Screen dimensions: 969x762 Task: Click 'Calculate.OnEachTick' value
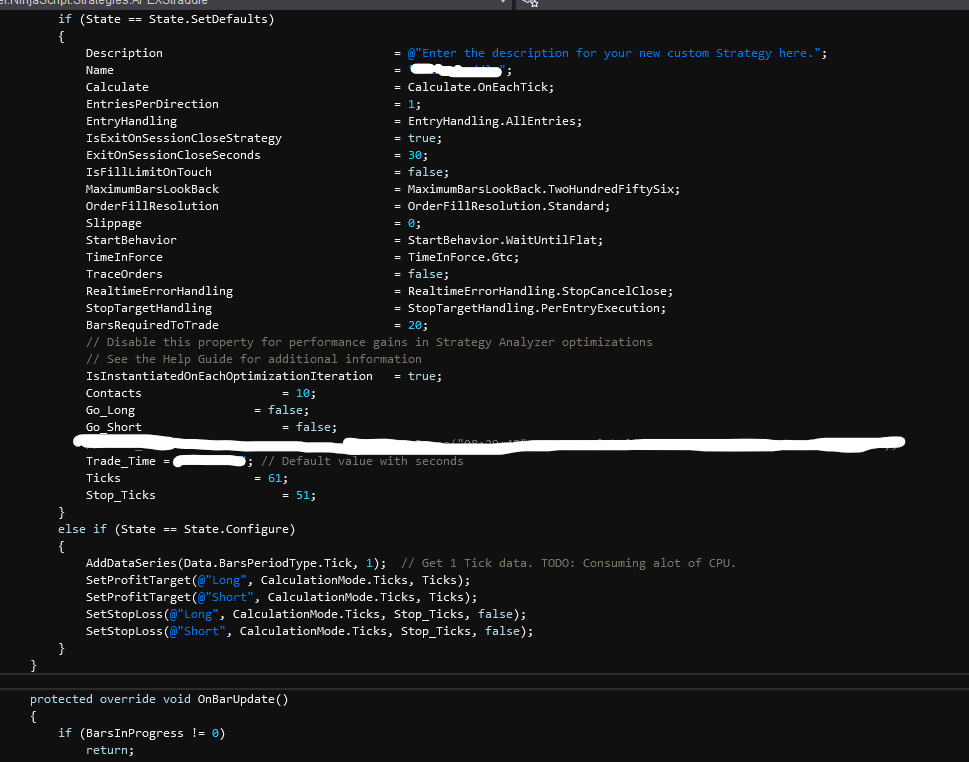[477, 87]
